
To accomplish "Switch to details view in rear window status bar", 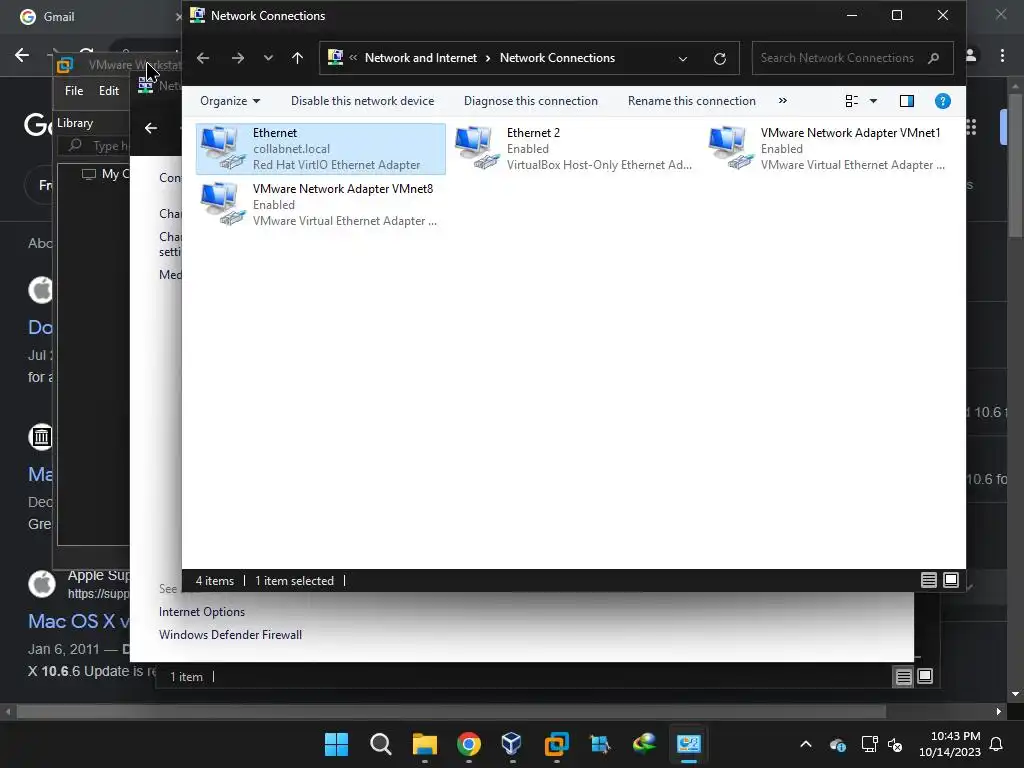I will [903, 677].
